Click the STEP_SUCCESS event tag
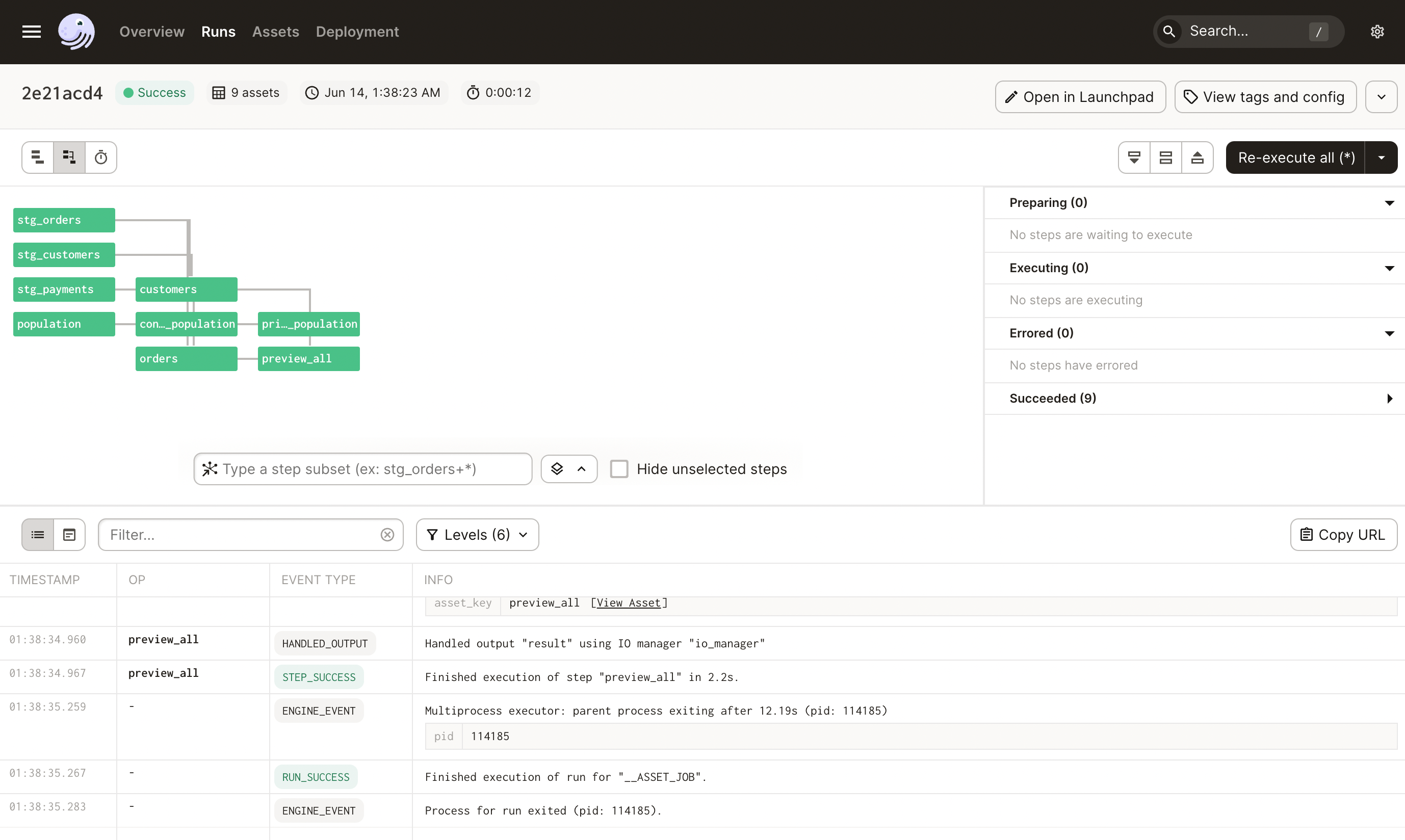Image resolution: width=1405 pixels, height=840 pixels. point(319,677)
